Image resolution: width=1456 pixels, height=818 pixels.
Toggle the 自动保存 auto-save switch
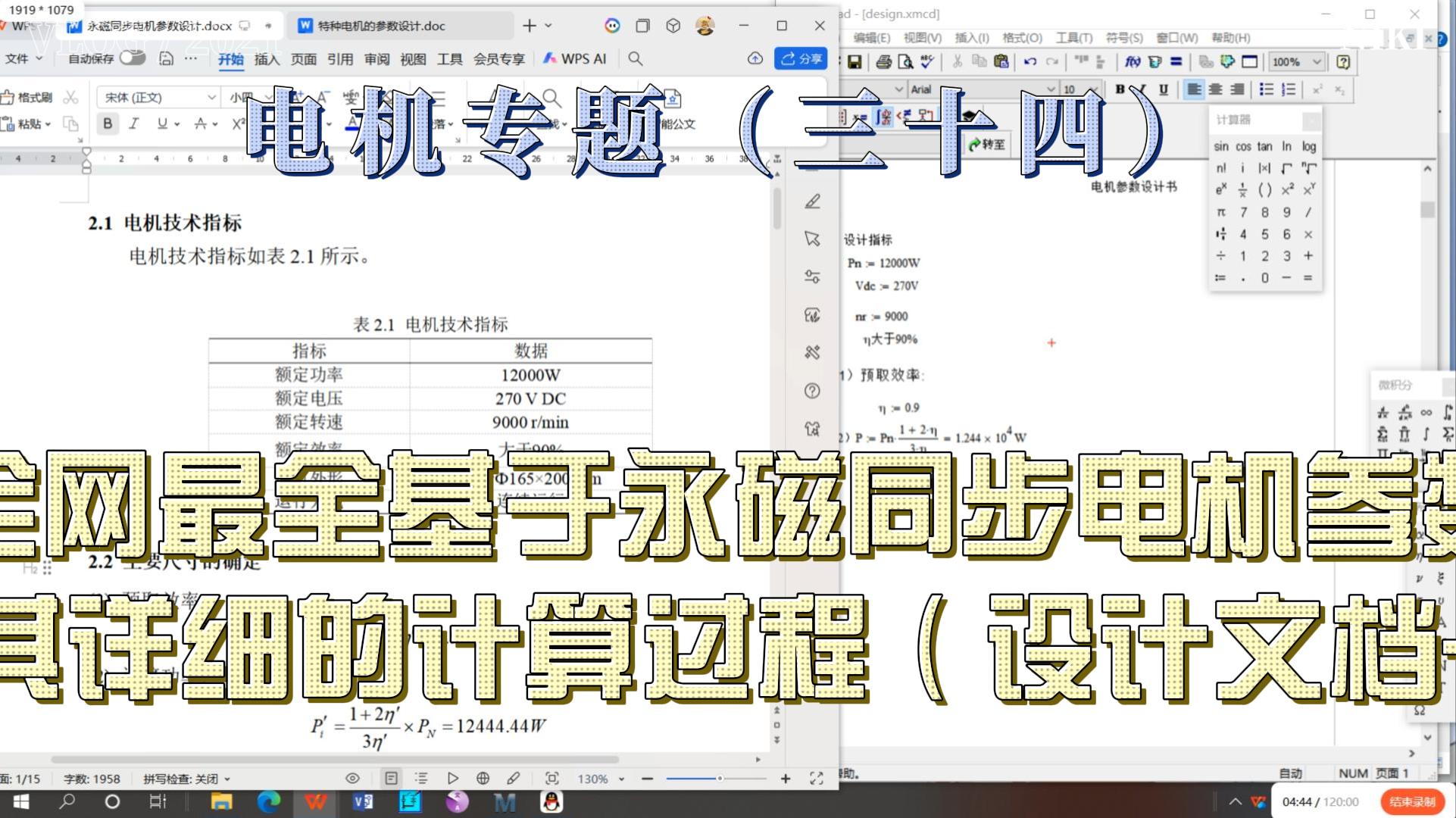pyautogui.click(x=133, y=58)
